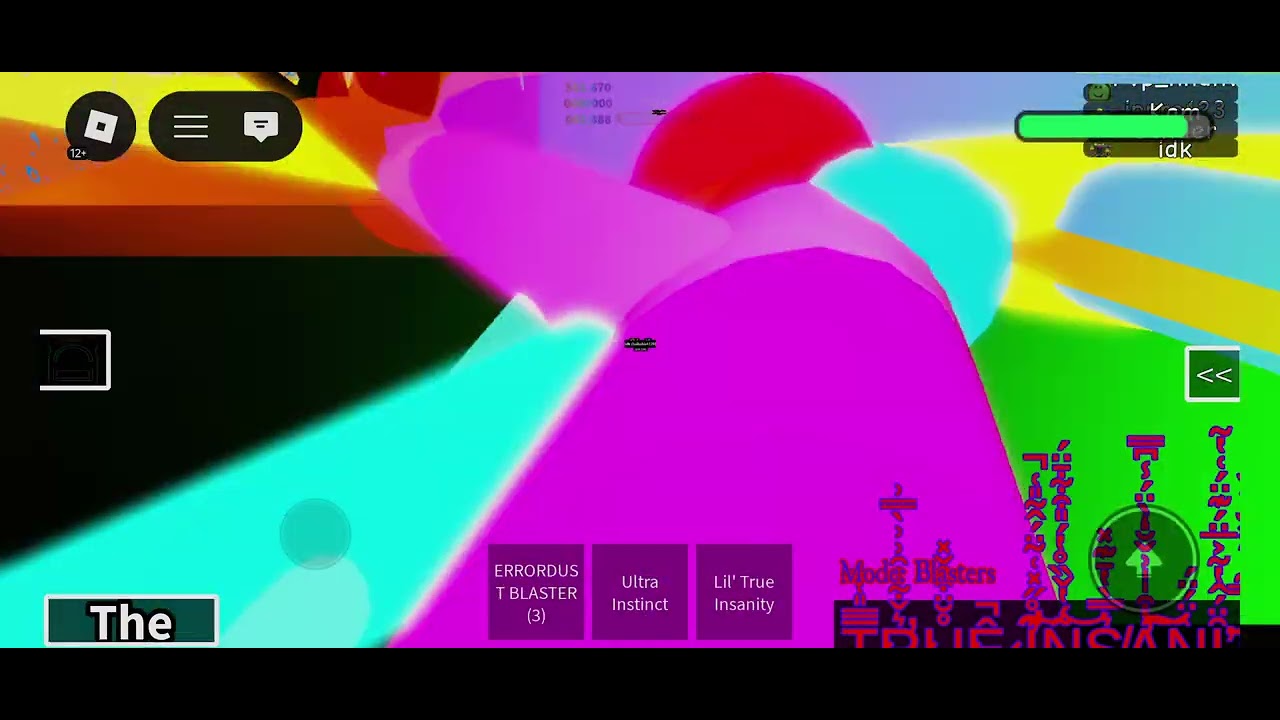Image resolution: width=1280 pixels, height=720 pixels.
Task: Click the 'Mode: Blasters' label
Action: point(917,573)
